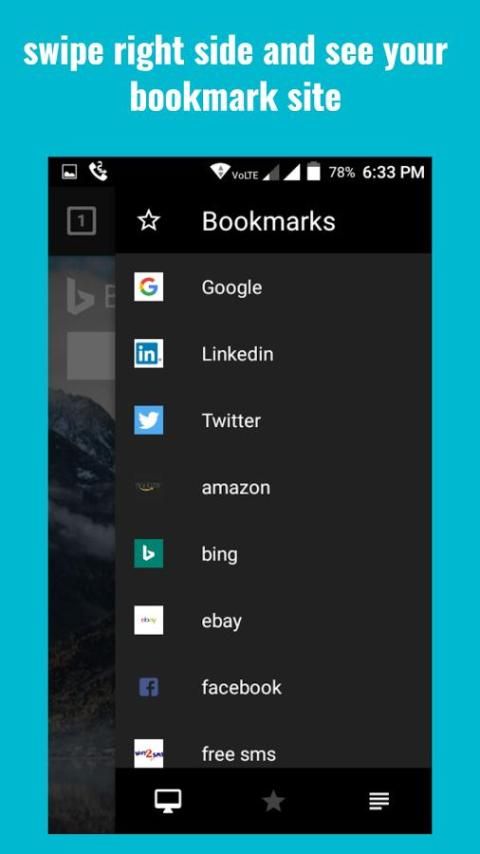
Task: Select the bing bookmark label
Action: tap(219, 555)
